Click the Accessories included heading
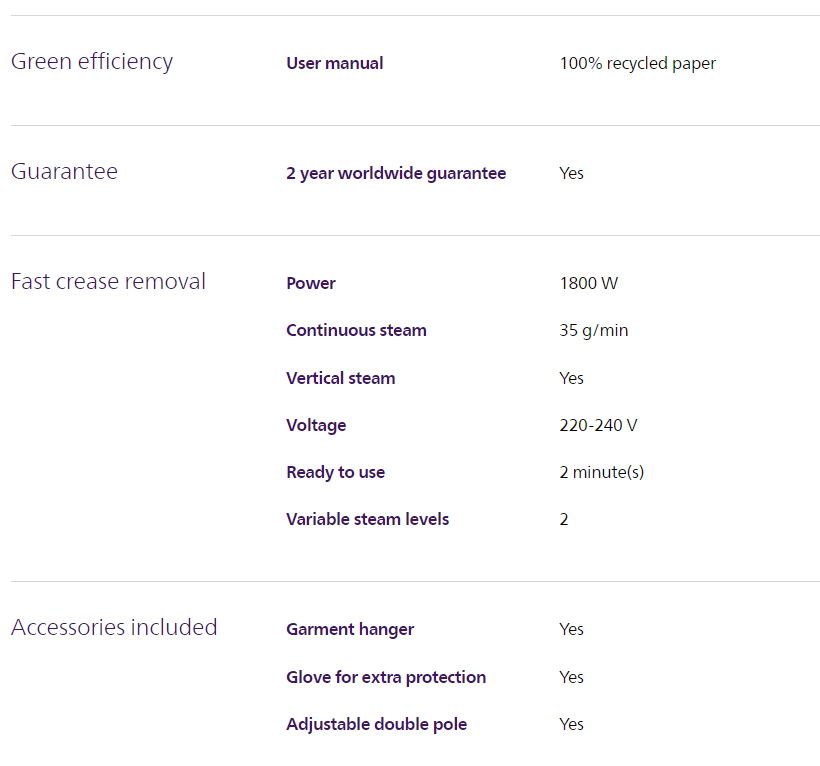 tap(114, 628)
